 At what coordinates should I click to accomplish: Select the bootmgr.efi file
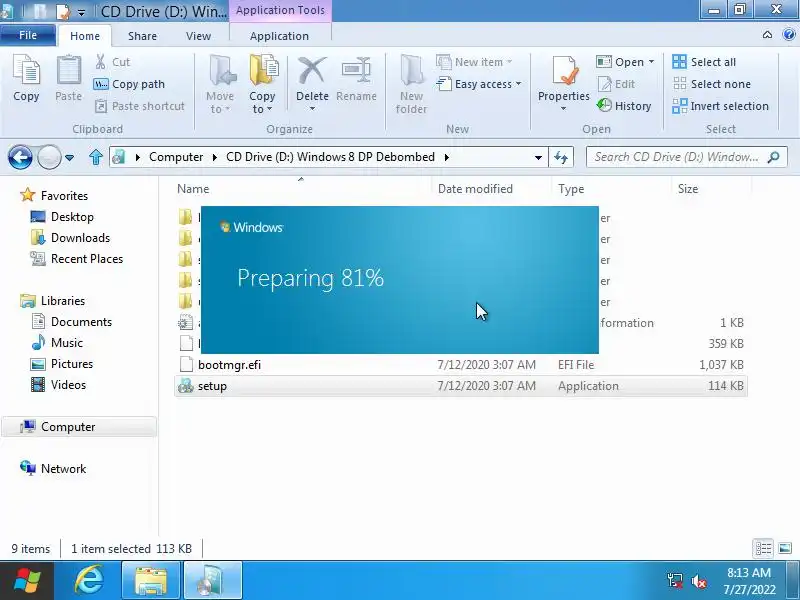coord(461,365)
